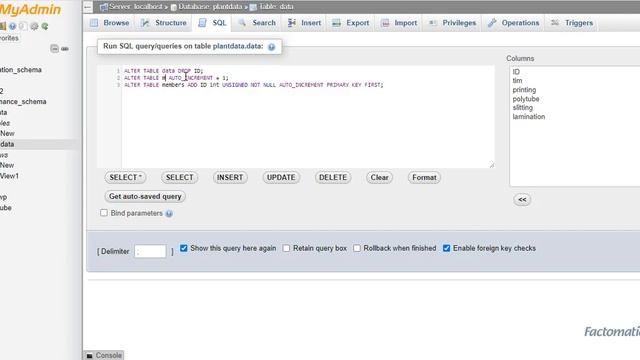
Task: Uncheck Show this query here again
Action: (184, 248)
